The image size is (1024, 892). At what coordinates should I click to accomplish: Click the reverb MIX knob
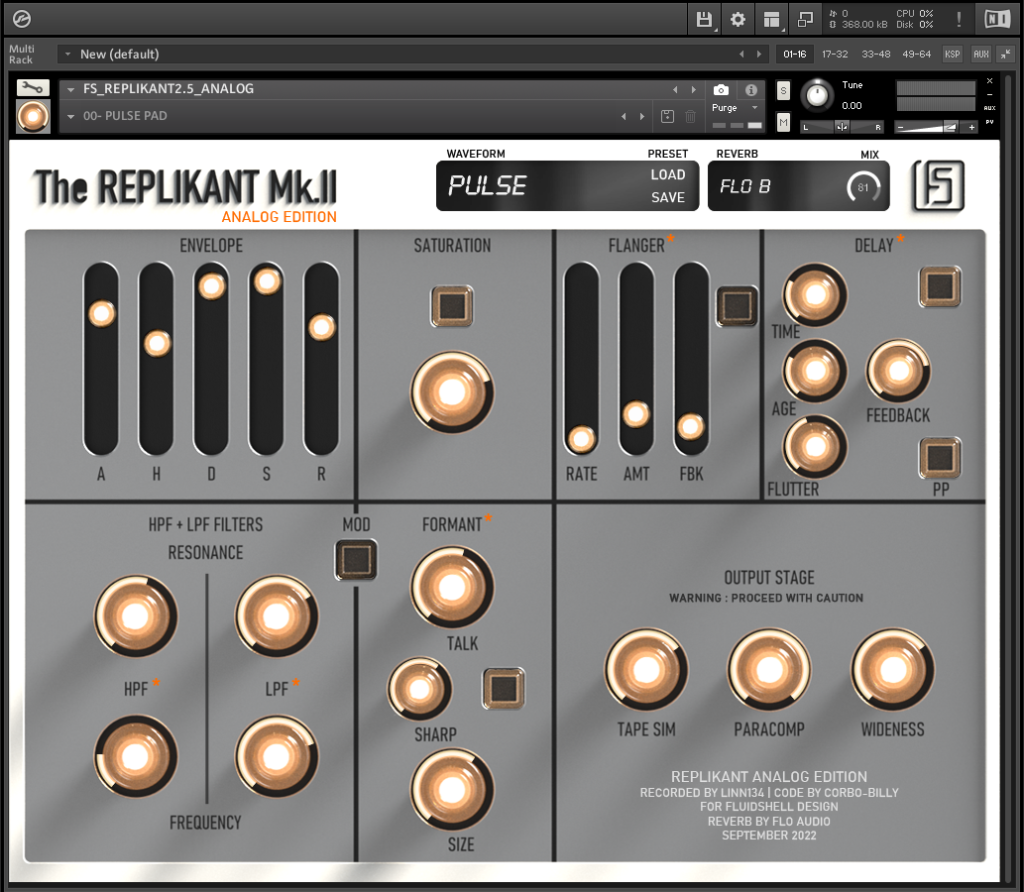coord(863,187)
